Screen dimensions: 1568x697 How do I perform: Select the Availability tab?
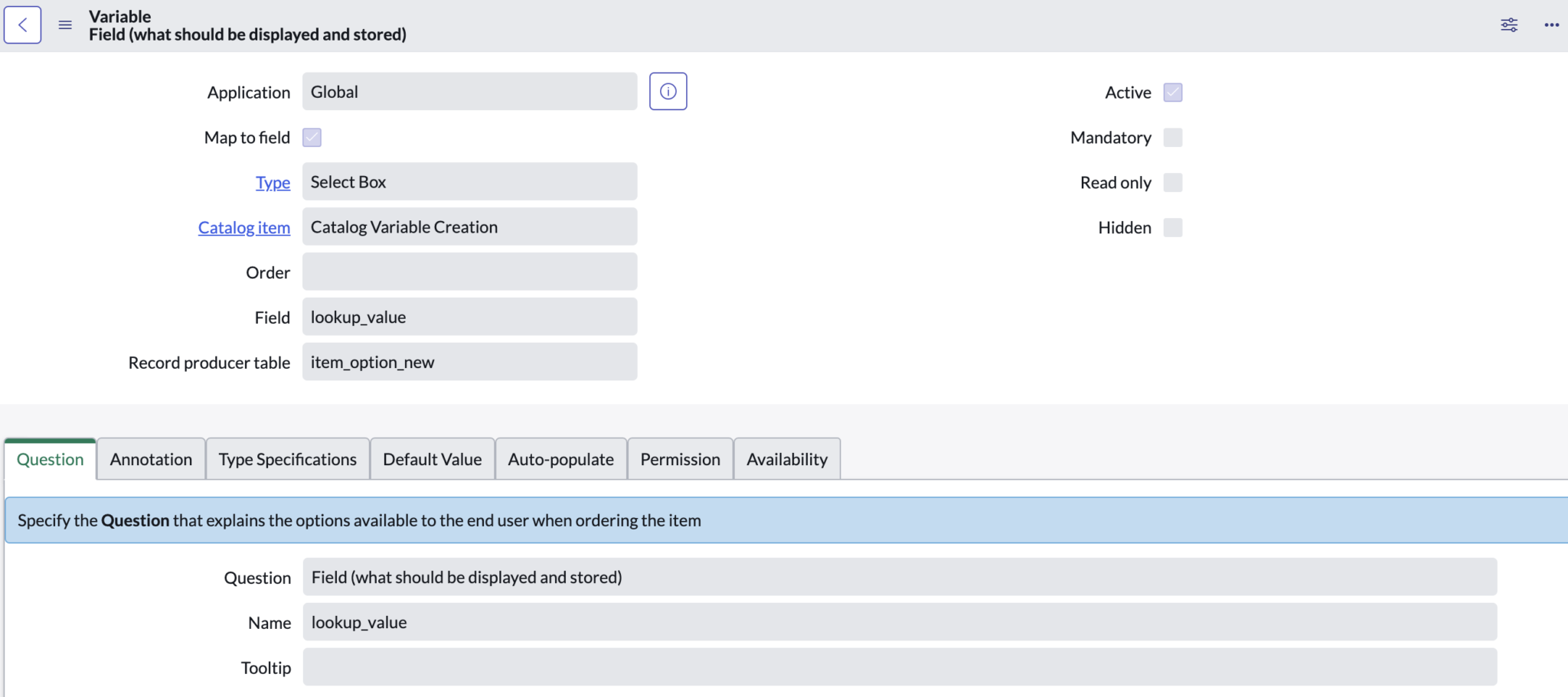[786, 458]
